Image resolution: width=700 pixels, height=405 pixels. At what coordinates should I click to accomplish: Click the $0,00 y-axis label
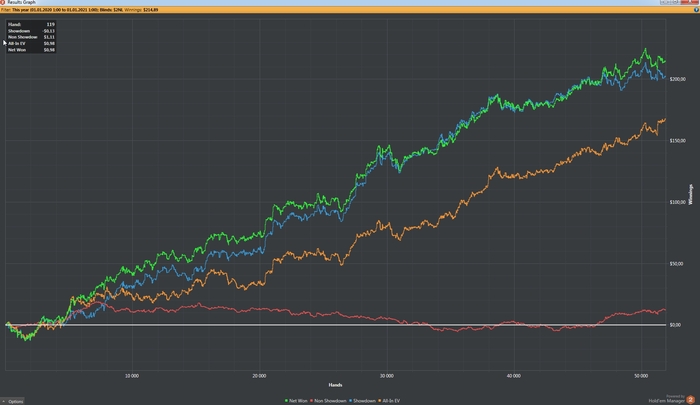pos(675,325)
